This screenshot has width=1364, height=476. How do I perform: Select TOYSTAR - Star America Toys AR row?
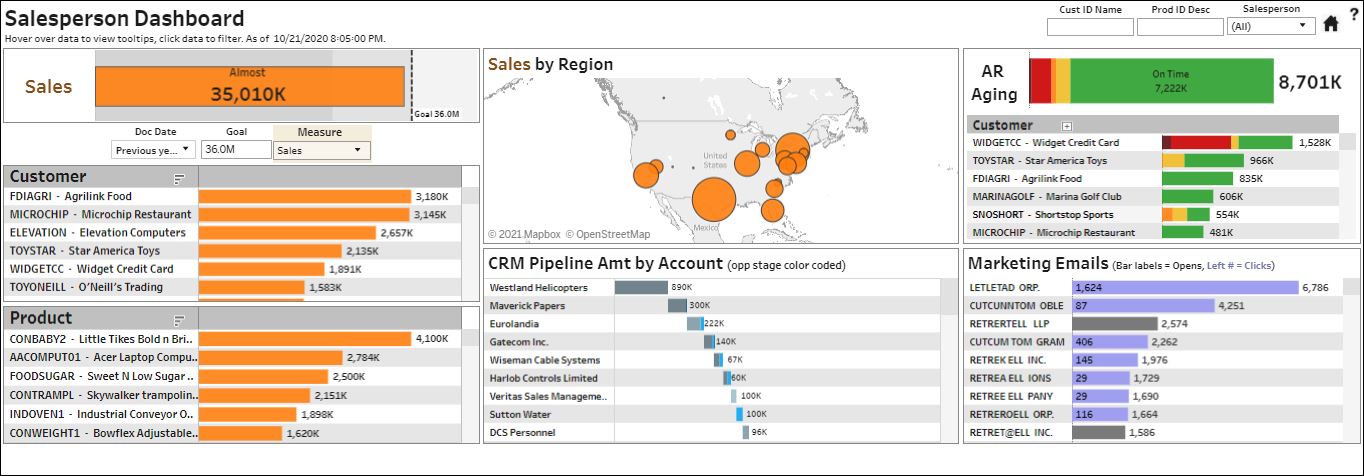coord(1153,160)
